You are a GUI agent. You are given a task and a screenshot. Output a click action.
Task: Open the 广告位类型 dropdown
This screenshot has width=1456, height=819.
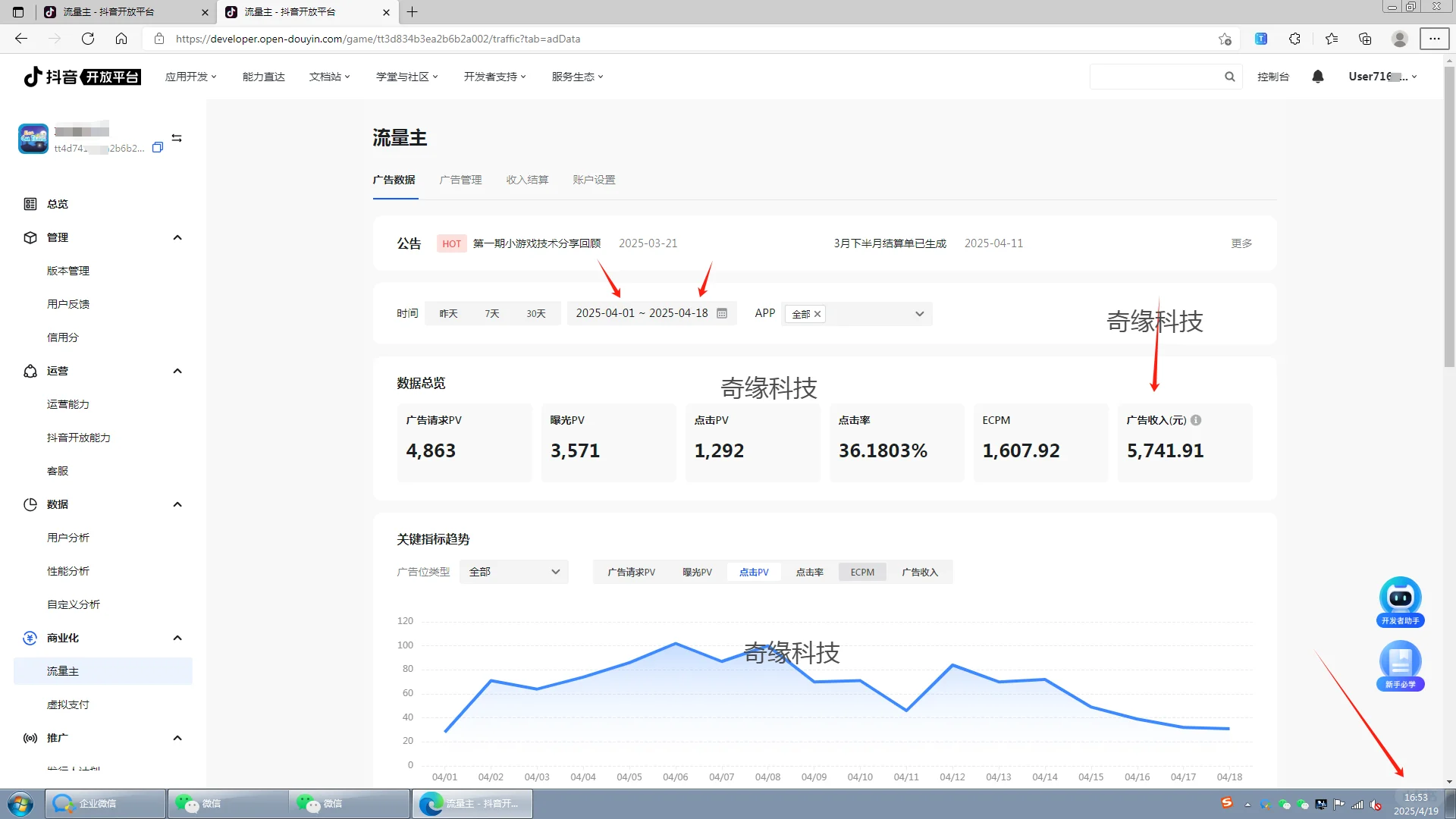click(x=513, y=572)
